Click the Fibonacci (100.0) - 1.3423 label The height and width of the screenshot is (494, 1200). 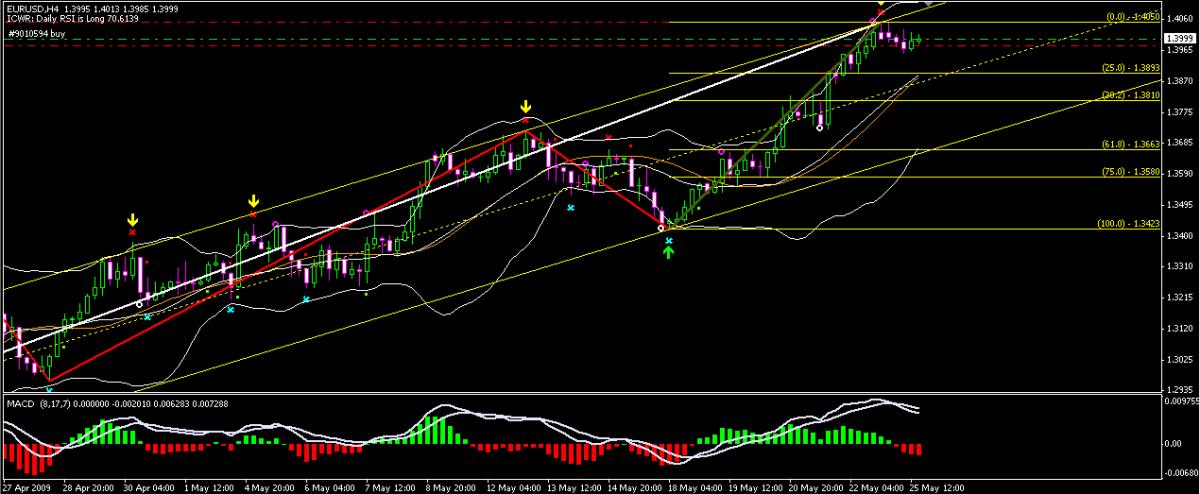pyautogui.click(x=1128, y=224)
